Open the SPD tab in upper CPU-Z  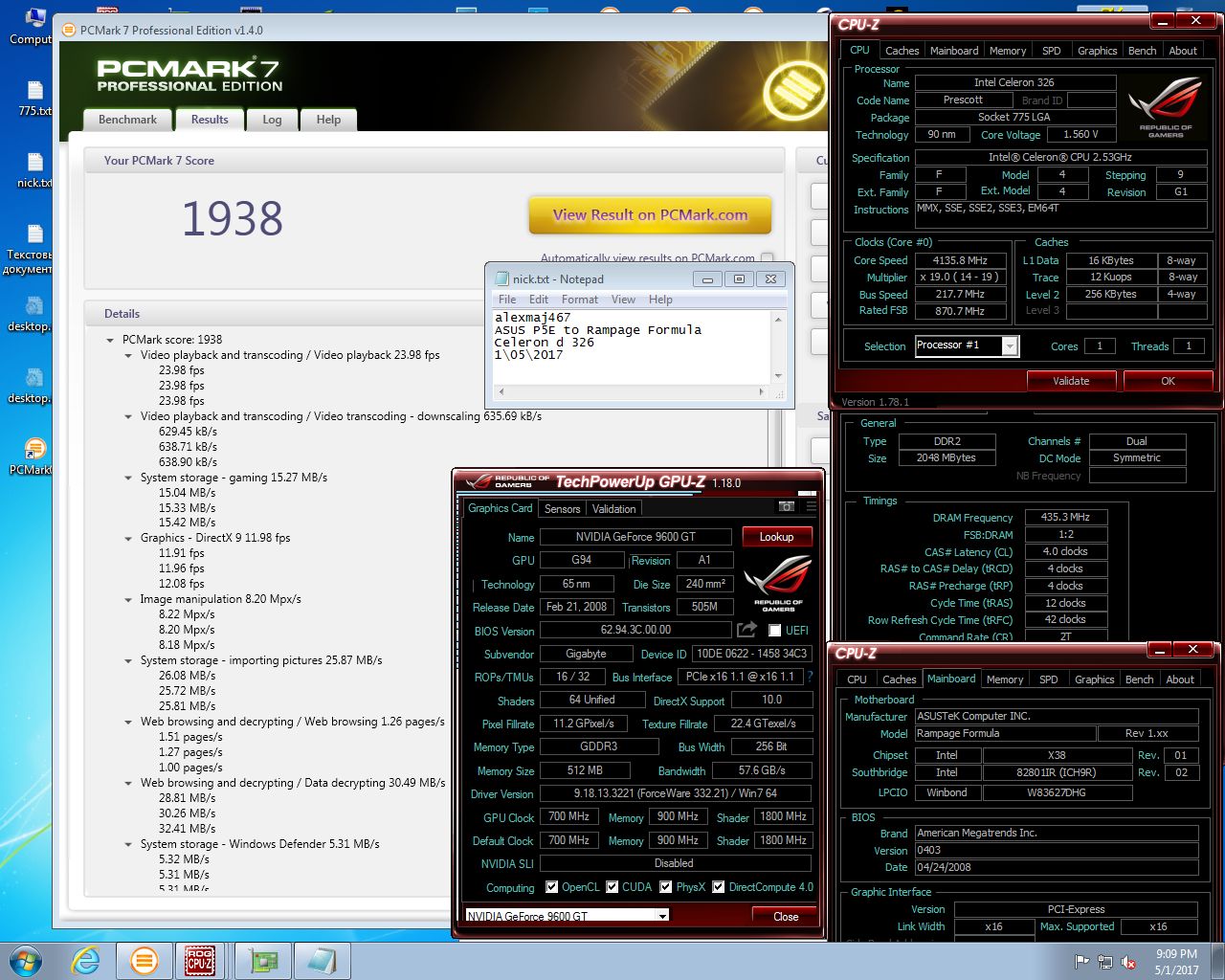[x=1051, y=51]
